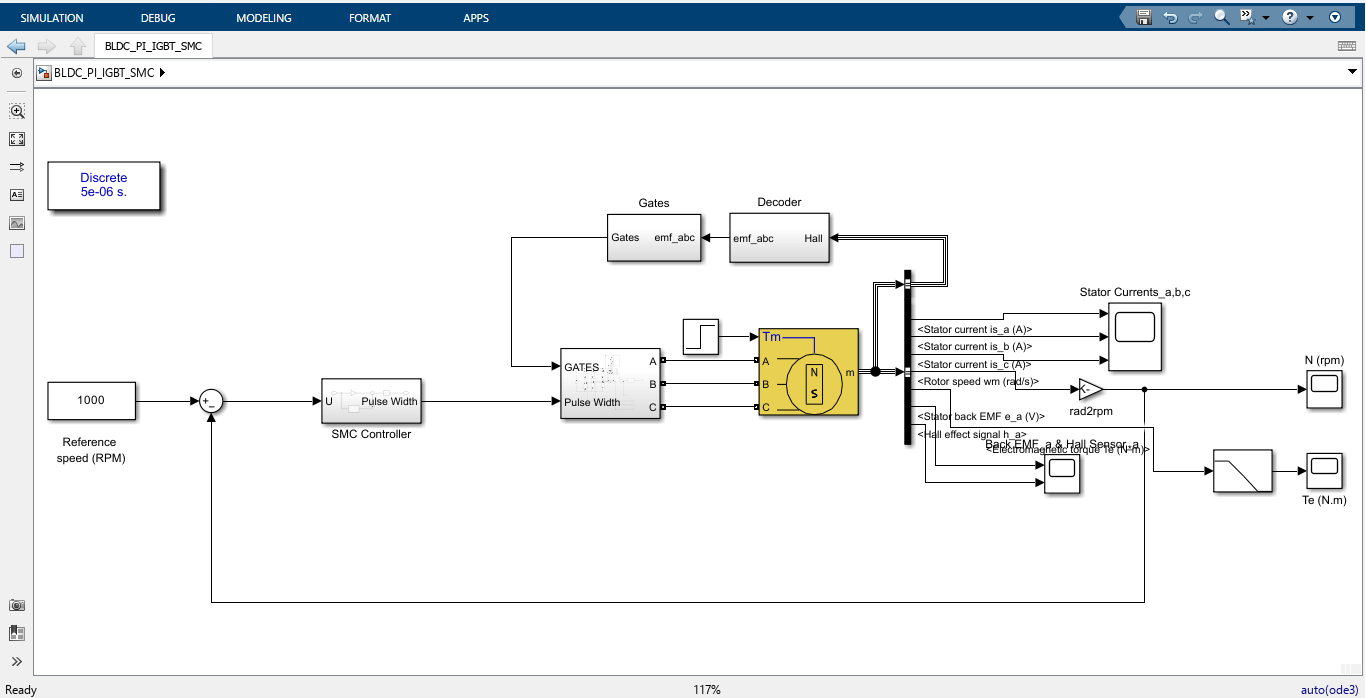
Task: Click the Undo icon in the toolbar
Action: pyautogui.click(x=1171, y=17)
